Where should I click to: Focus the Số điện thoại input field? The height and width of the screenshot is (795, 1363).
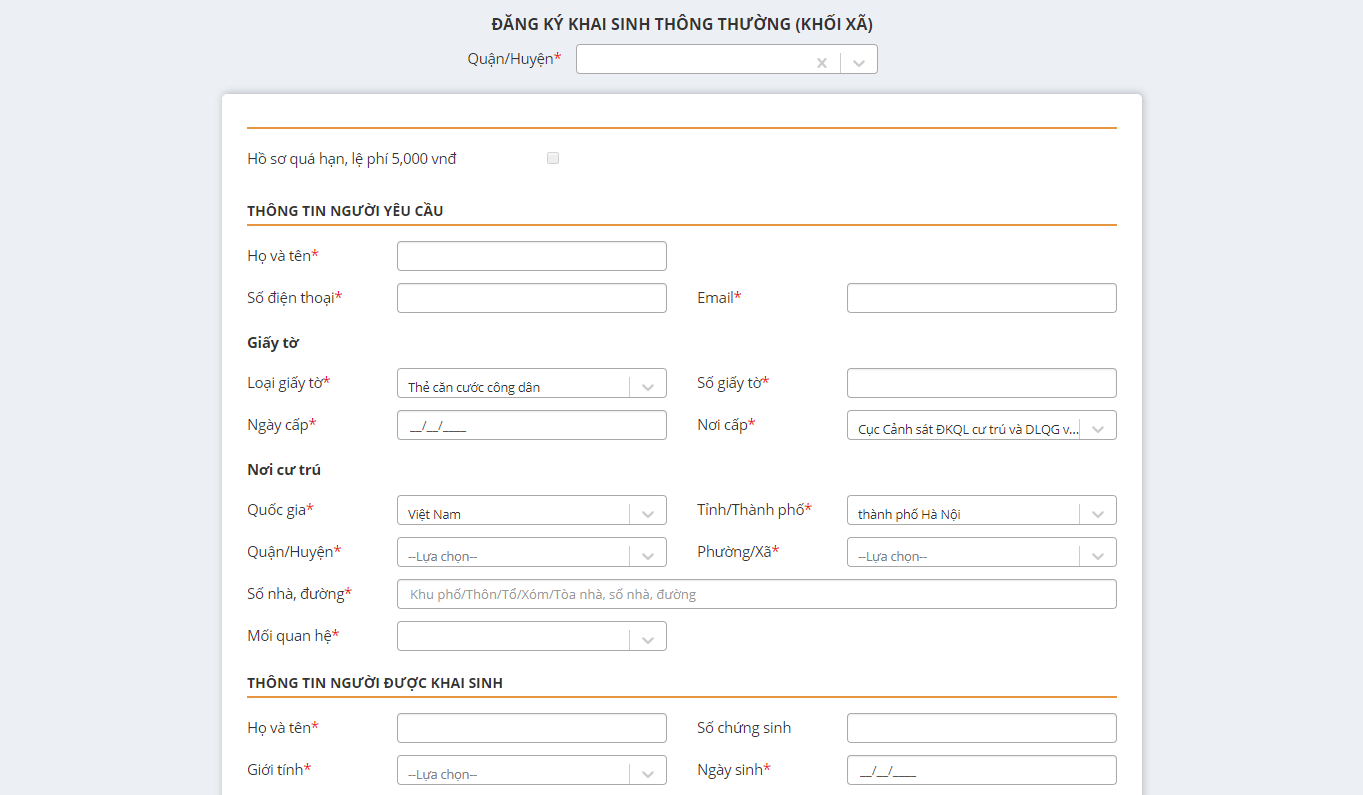click(x=531, y=298)
